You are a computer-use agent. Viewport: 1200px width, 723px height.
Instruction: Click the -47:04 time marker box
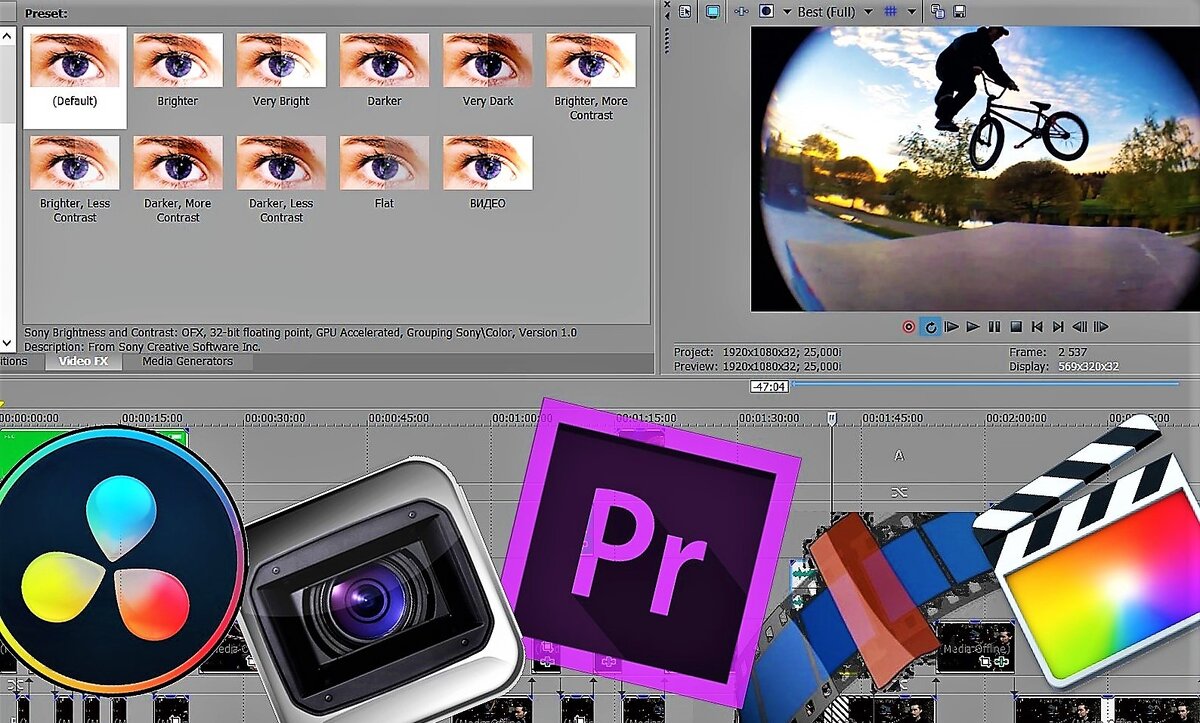point(769,386)
